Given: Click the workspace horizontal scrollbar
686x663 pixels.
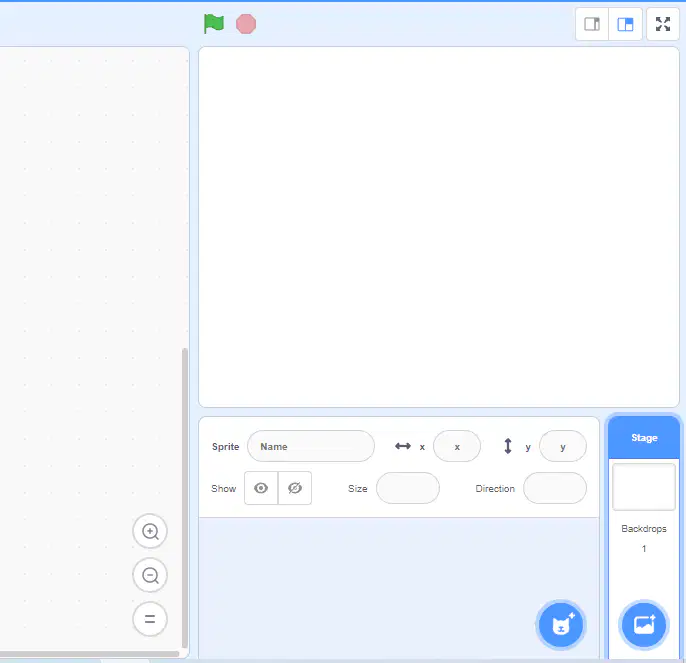Looking at the screenshot, I should [x=90, y=654].
